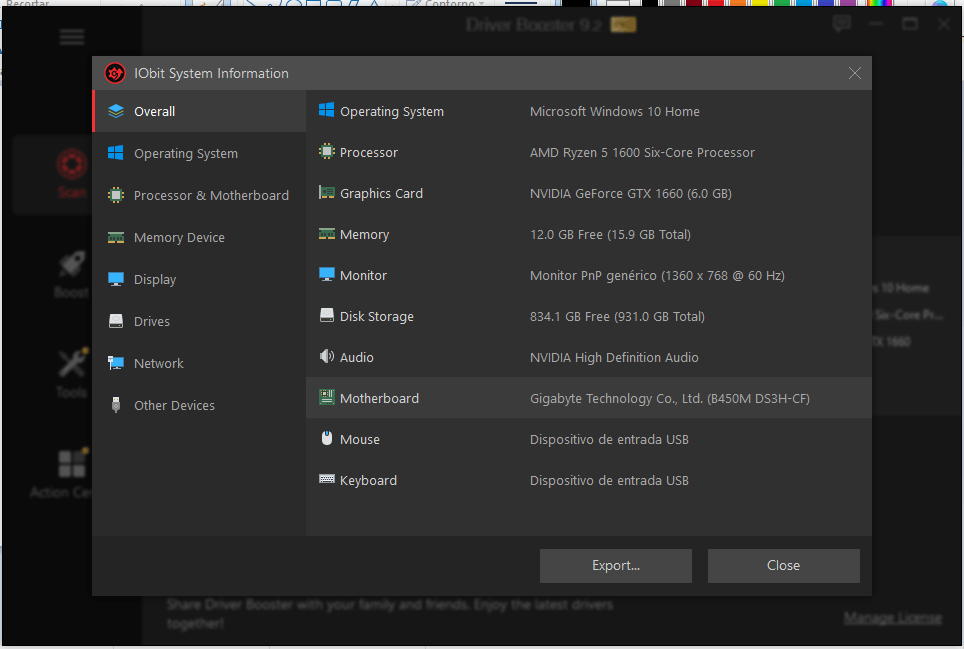Select 'Microsoft Windows 10 Home' value
The height and width of the screenshot is (649, 964).
(x=615, y=111)
